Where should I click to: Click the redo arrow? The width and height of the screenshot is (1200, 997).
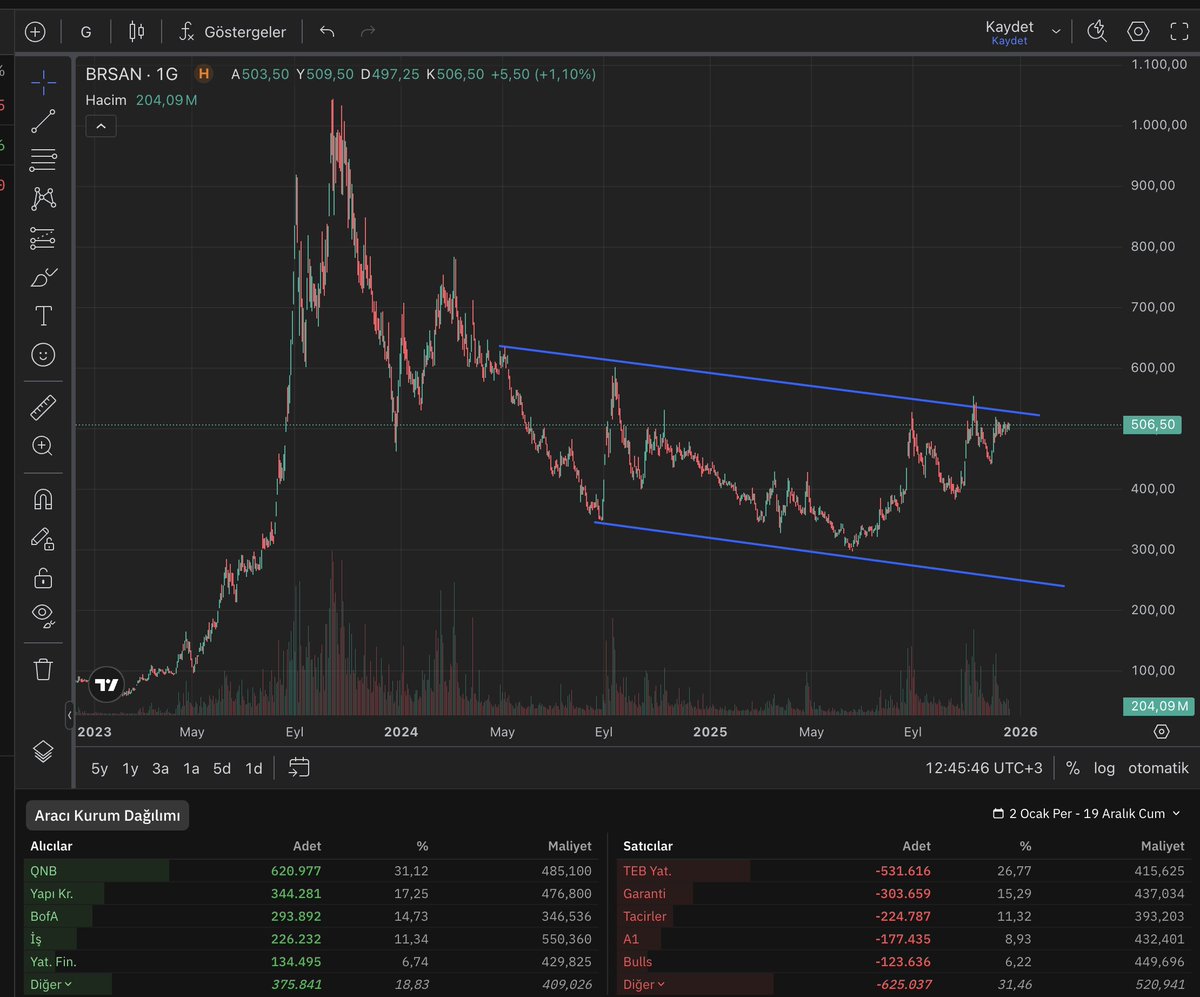tap(368, 32)
